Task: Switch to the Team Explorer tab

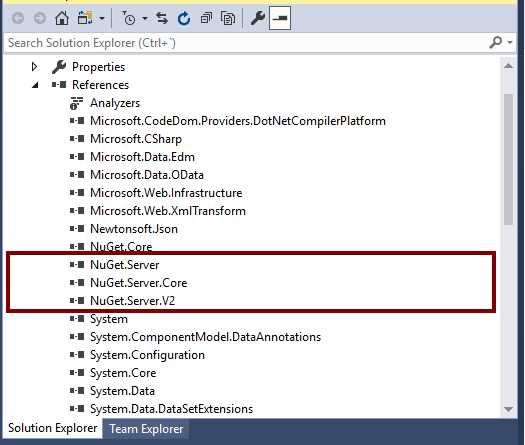Action: pyautogui.click(x=146, y=429)
